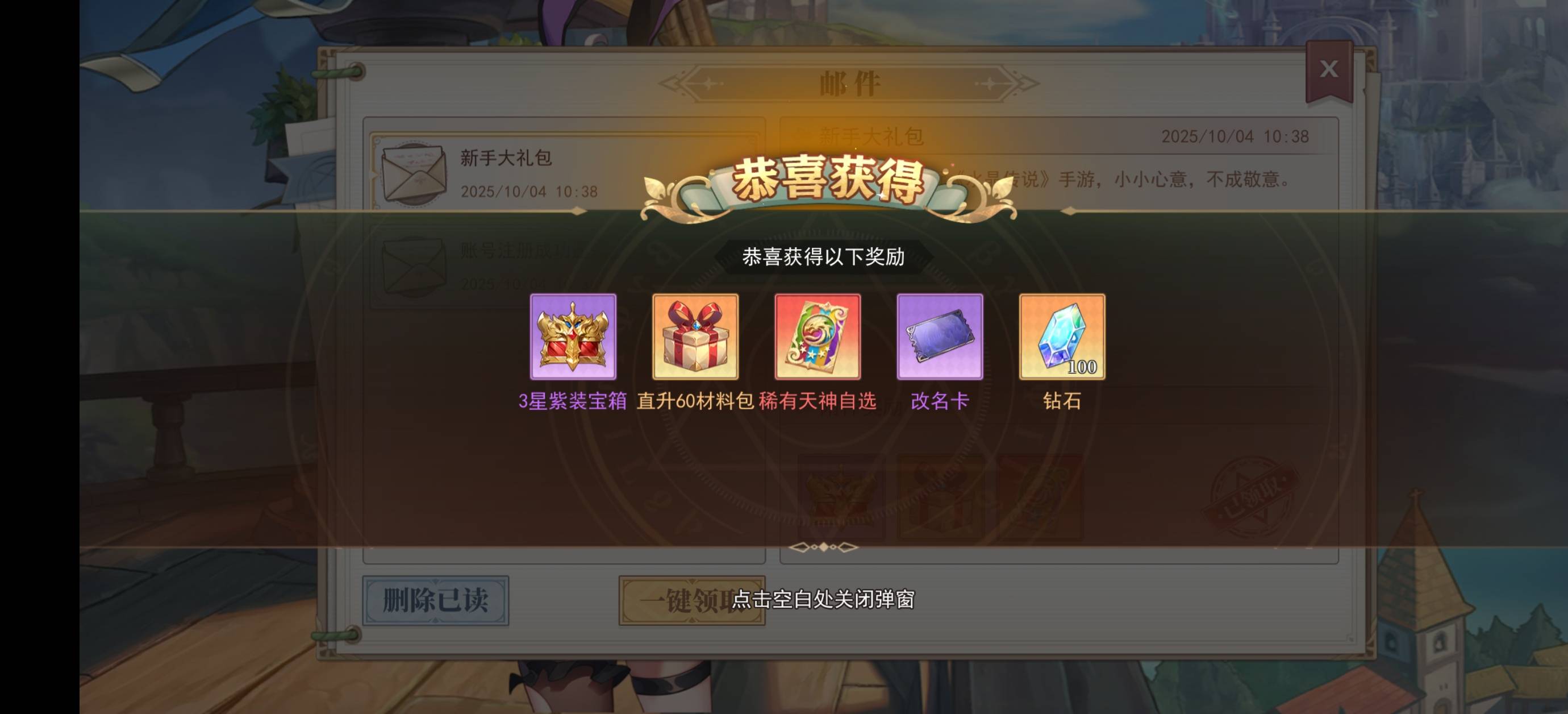Open the 稀有天神自选 card icon
This screenshot has width=1568, height=714.
[x=818, y=337]
